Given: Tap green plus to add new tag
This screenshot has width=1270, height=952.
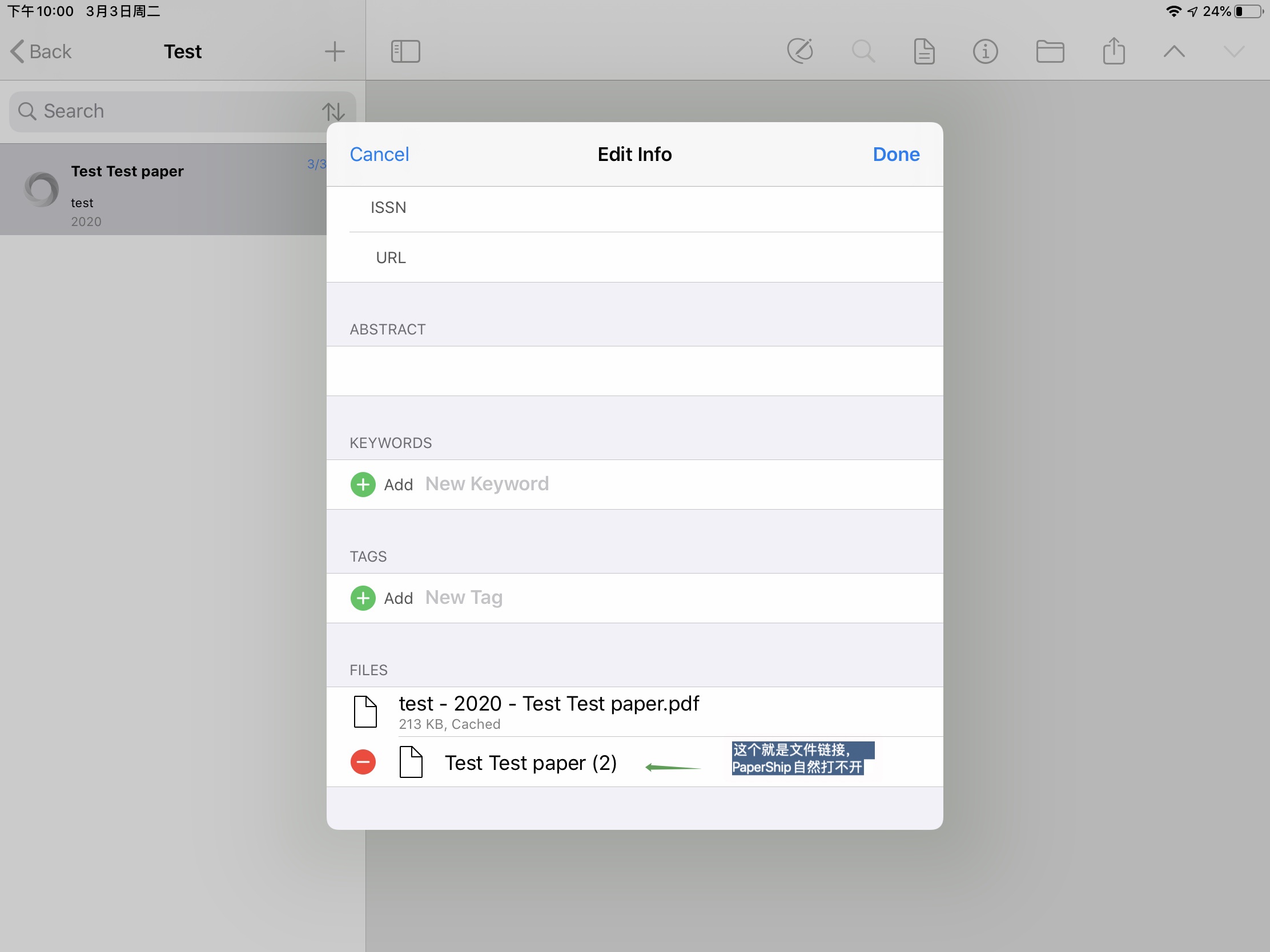Looking at the screenshot, I should pyautogui.click(x=363, y=598).
